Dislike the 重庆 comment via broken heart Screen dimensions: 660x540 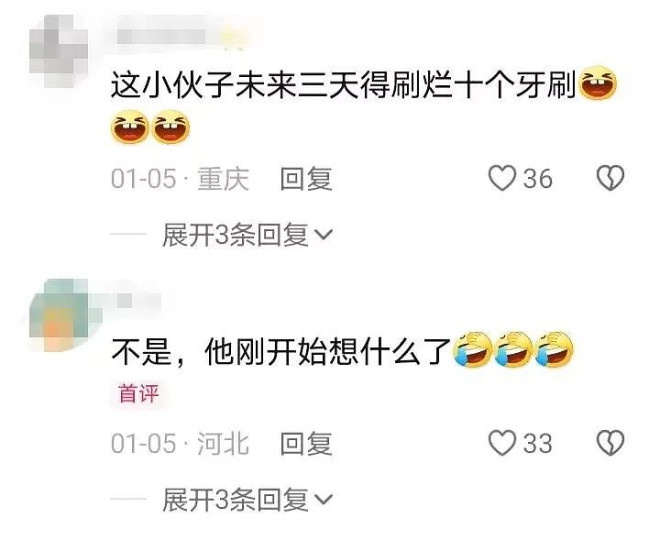click(x=610, y=178)
